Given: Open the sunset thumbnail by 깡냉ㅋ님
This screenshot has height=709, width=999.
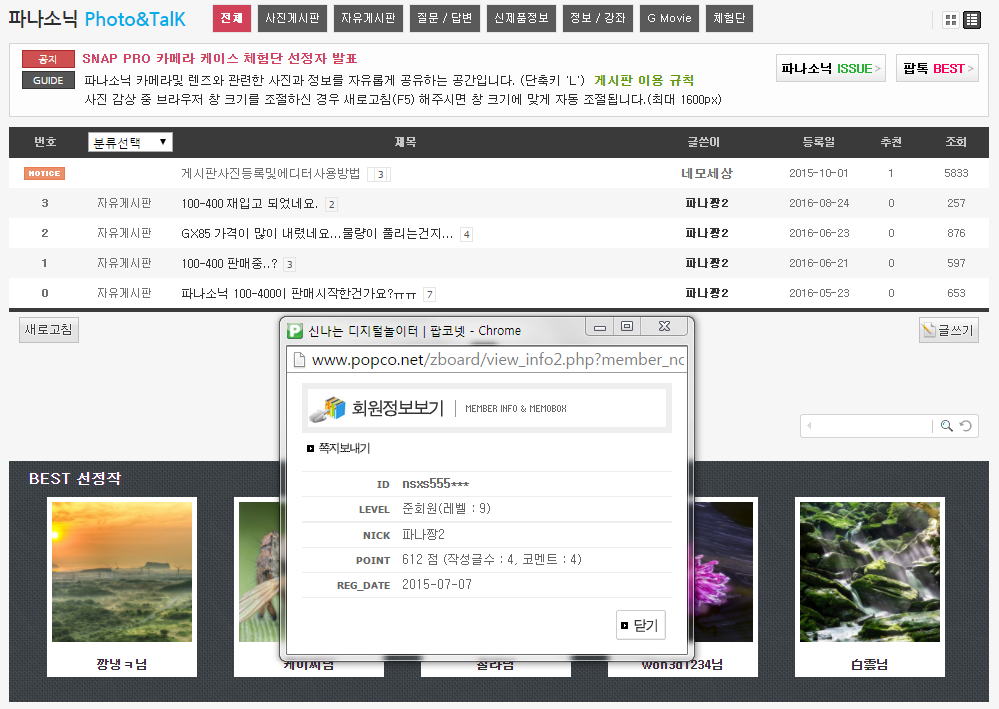Looking at the screenshot, I should coord(122,571).
